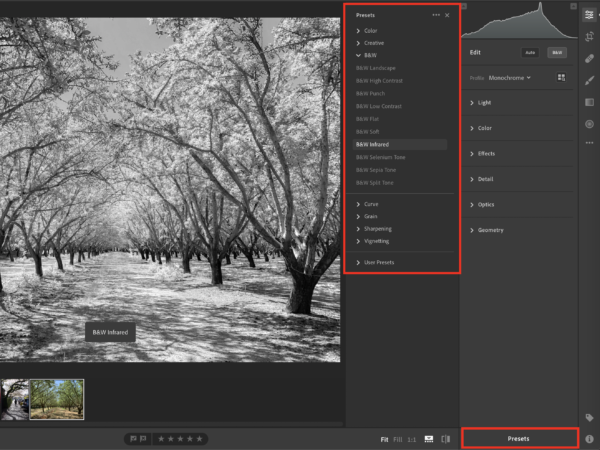The height and width of the screenshot is (450, 600).
Task: Select the Brush adjustment tool
Action: click(589, 80)
